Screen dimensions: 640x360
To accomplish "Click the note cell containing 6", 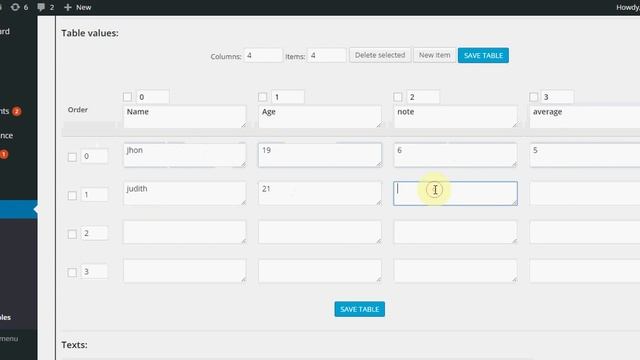I will tap(456, 155).
